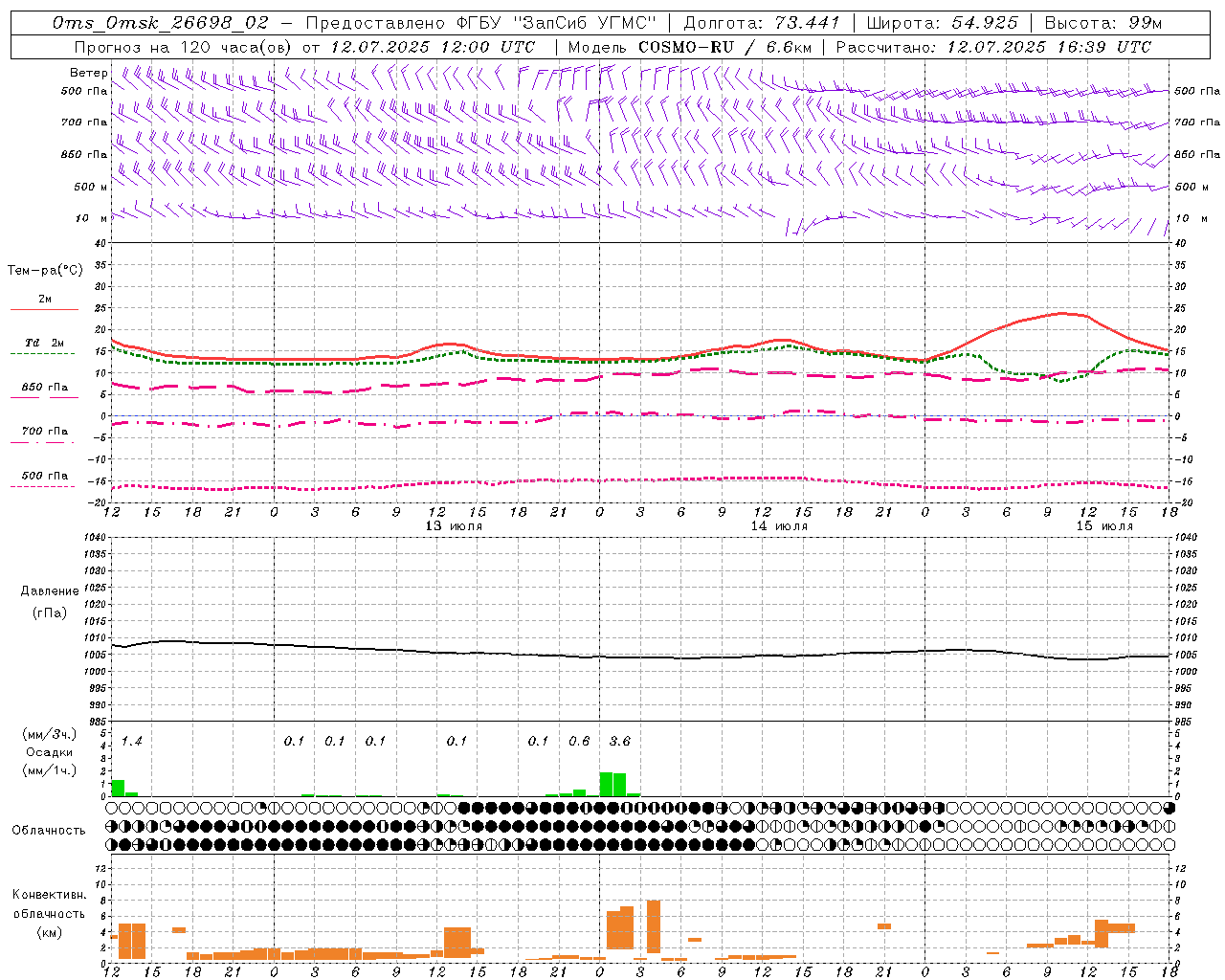Click the station title Oms_Omsk_26698_02
Screen dimensions: 1225x980
point(161,22)
